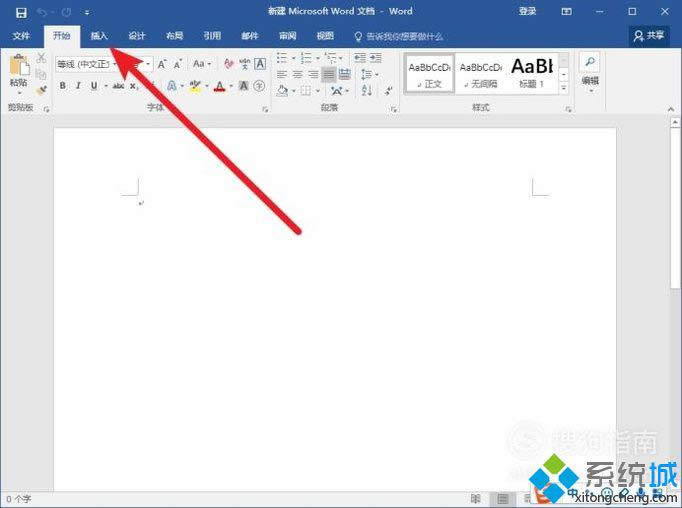Center paragraph text
Image resolution: width=682 pixels, height=508 pixels.
tap(298, 74)
